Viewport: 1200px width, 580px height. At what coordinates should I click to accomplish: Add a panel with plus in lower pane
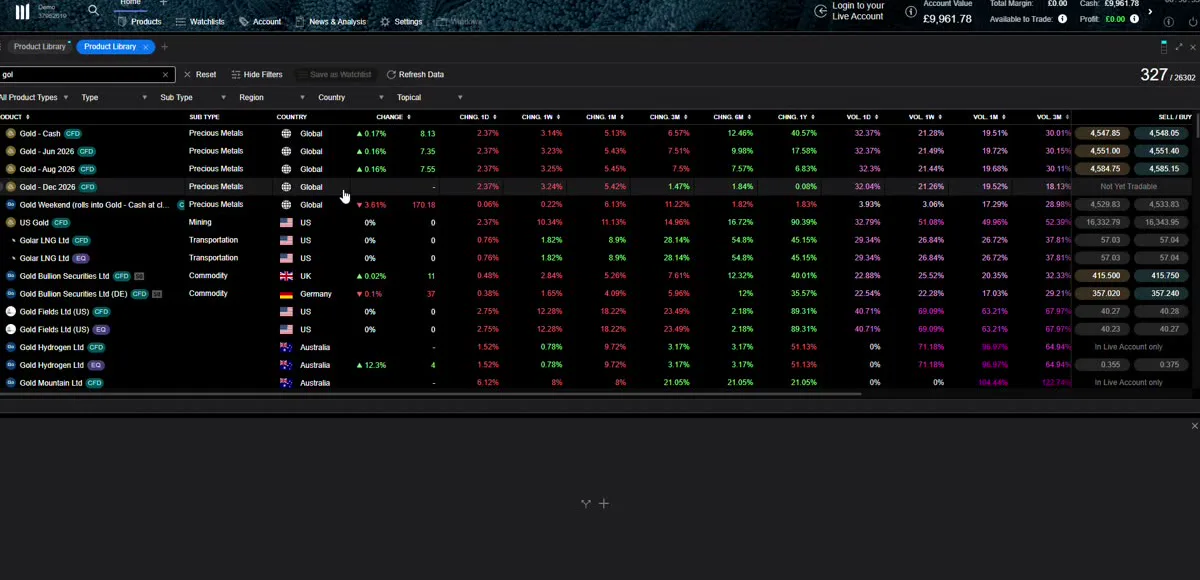[604, 504]
